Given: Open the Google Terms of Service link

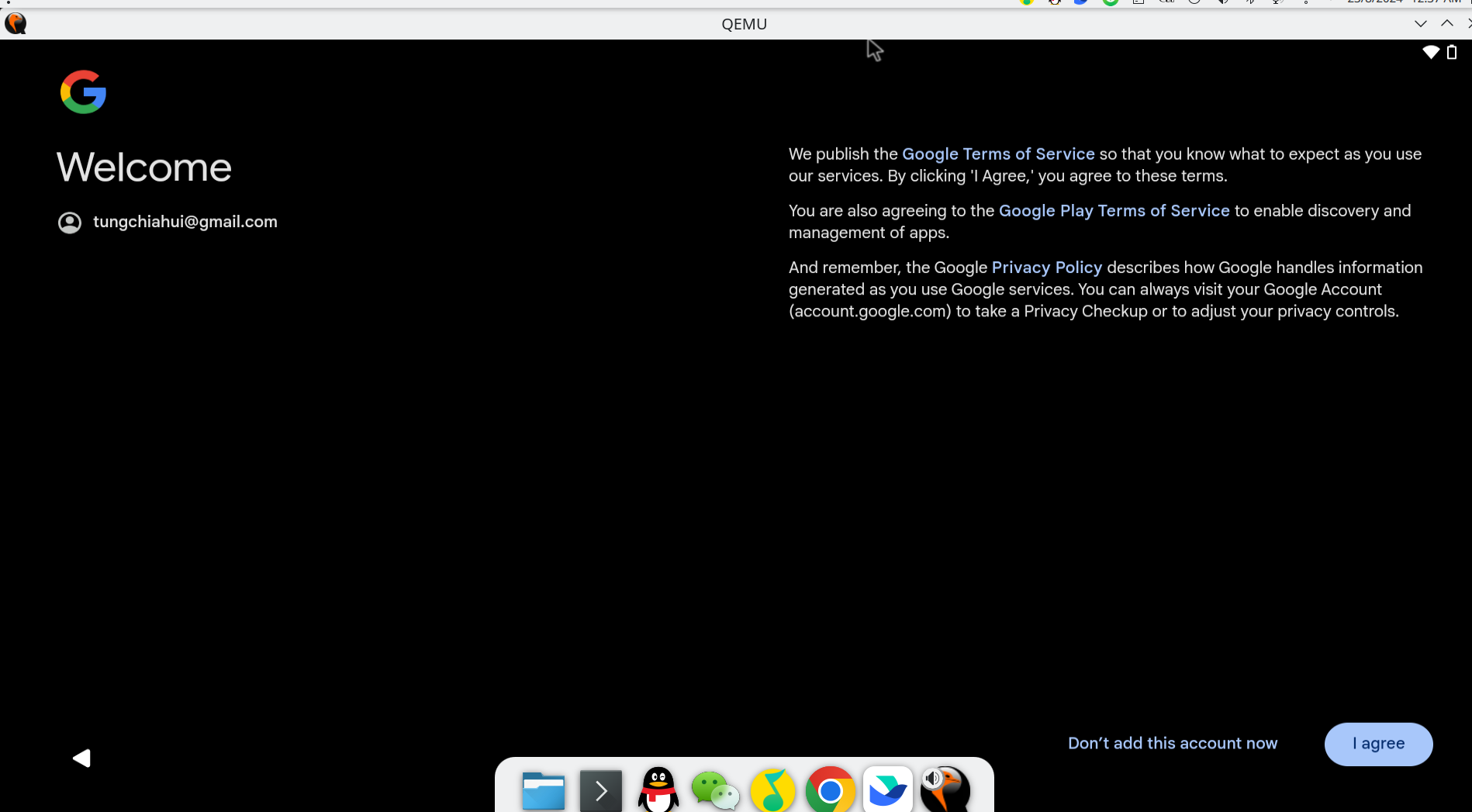Looking at the screenshot, I should point(998,154).
